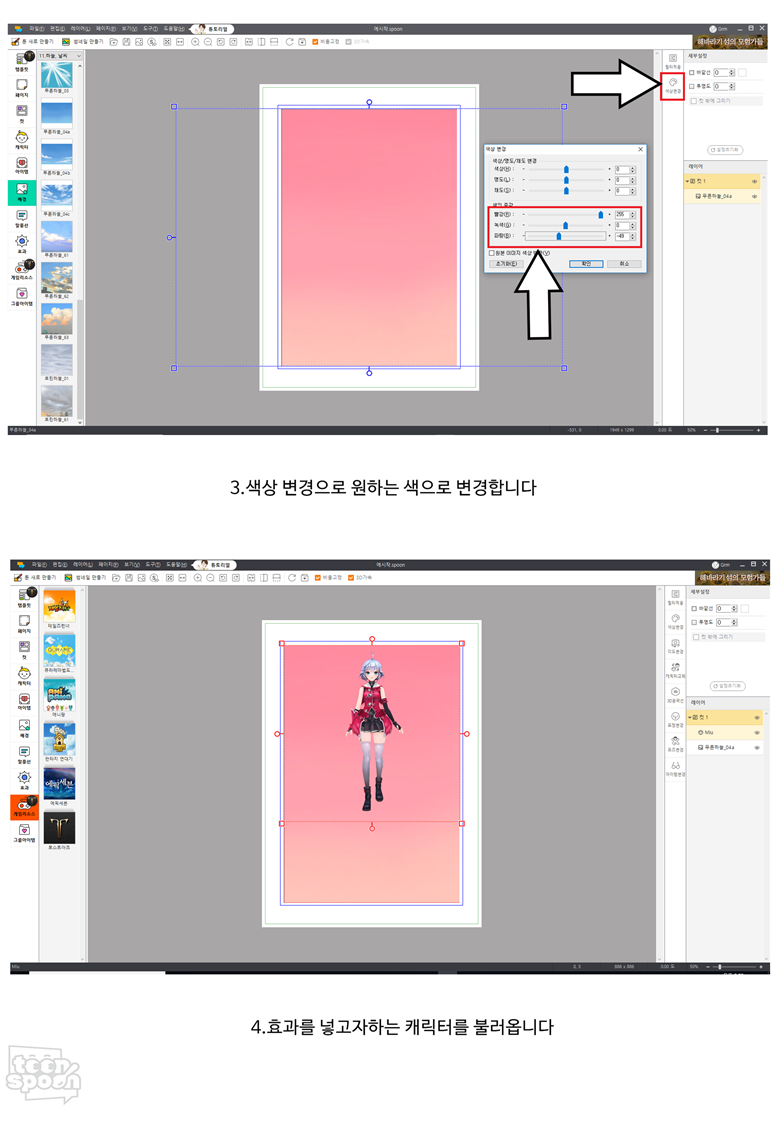Toggle 비율고정 checkbox in step 3 toolbar

click(x=315, y=42)
